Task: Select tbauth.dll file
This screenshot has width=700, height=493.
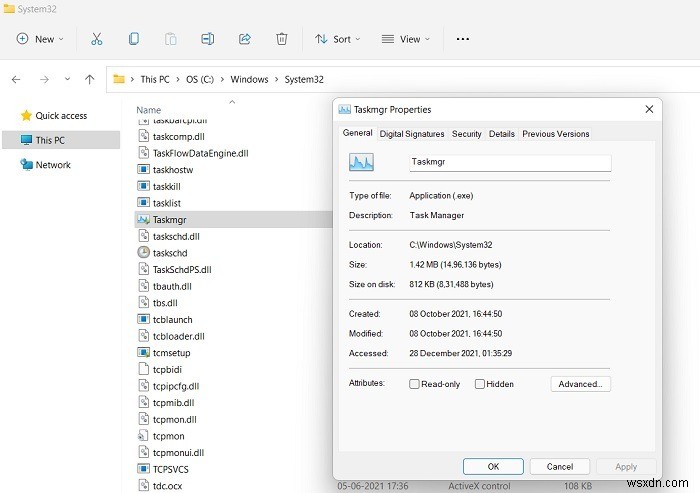Action: [172, 286]
